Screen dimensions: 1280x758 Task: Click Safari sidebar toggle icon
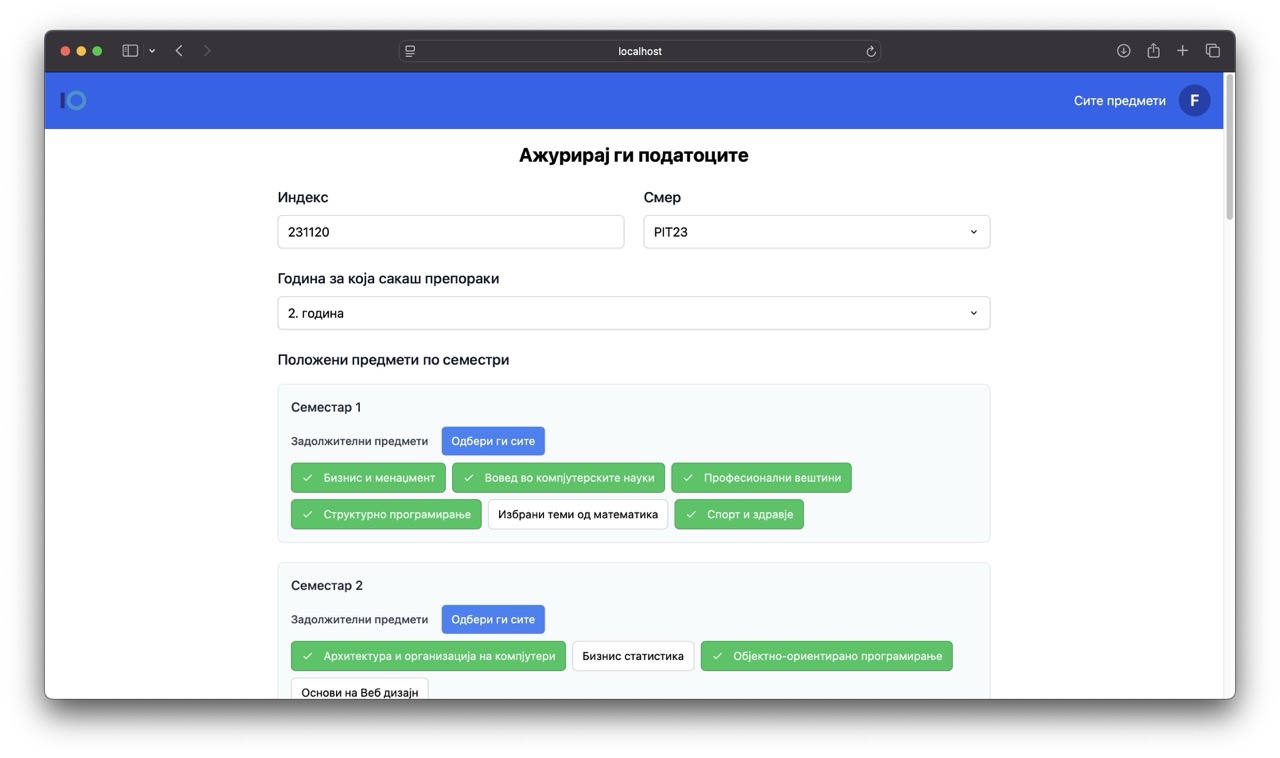click(x=130, y=51)
